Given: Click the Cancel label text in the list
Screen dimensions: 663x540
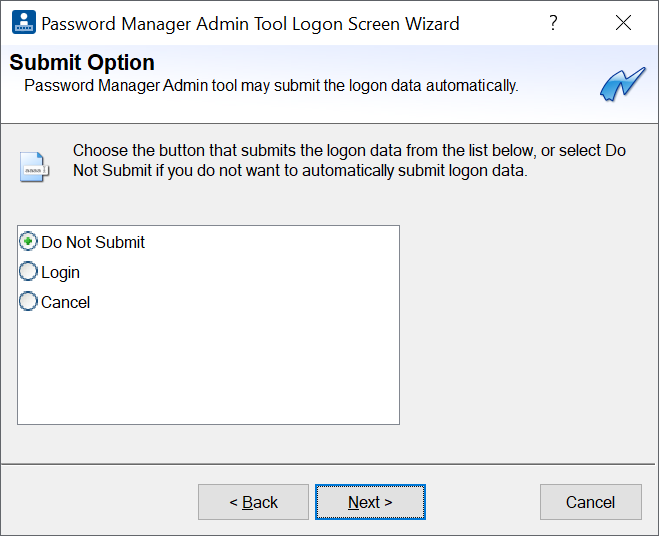Looking at the screenshot, I should coord(65,302).
